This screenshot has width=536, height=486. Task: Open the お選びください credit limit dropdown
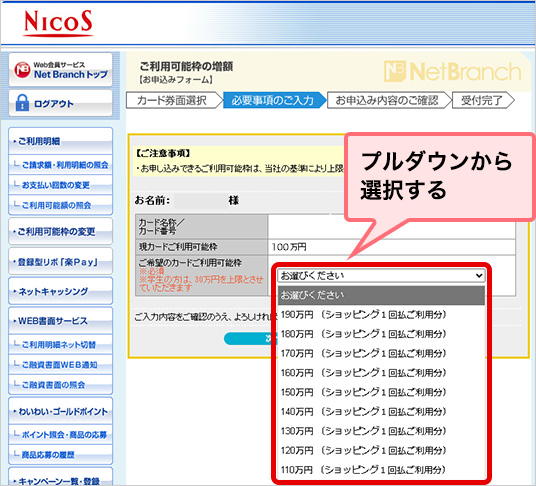[381, 275]
